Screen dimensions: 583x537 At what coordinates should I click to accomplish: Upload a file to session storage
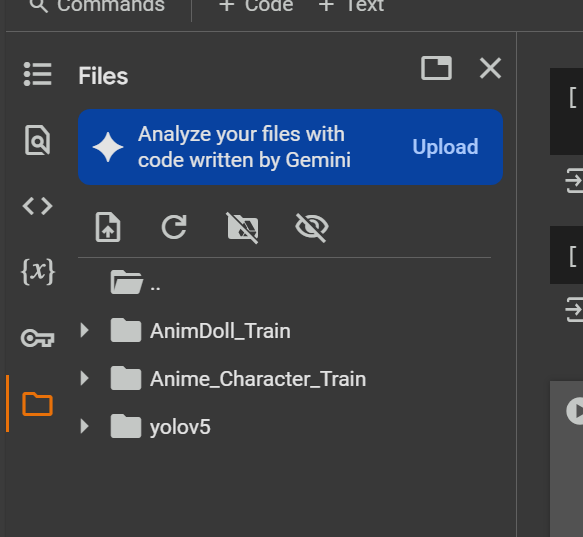pyautogui.click(x=108, y=227)
